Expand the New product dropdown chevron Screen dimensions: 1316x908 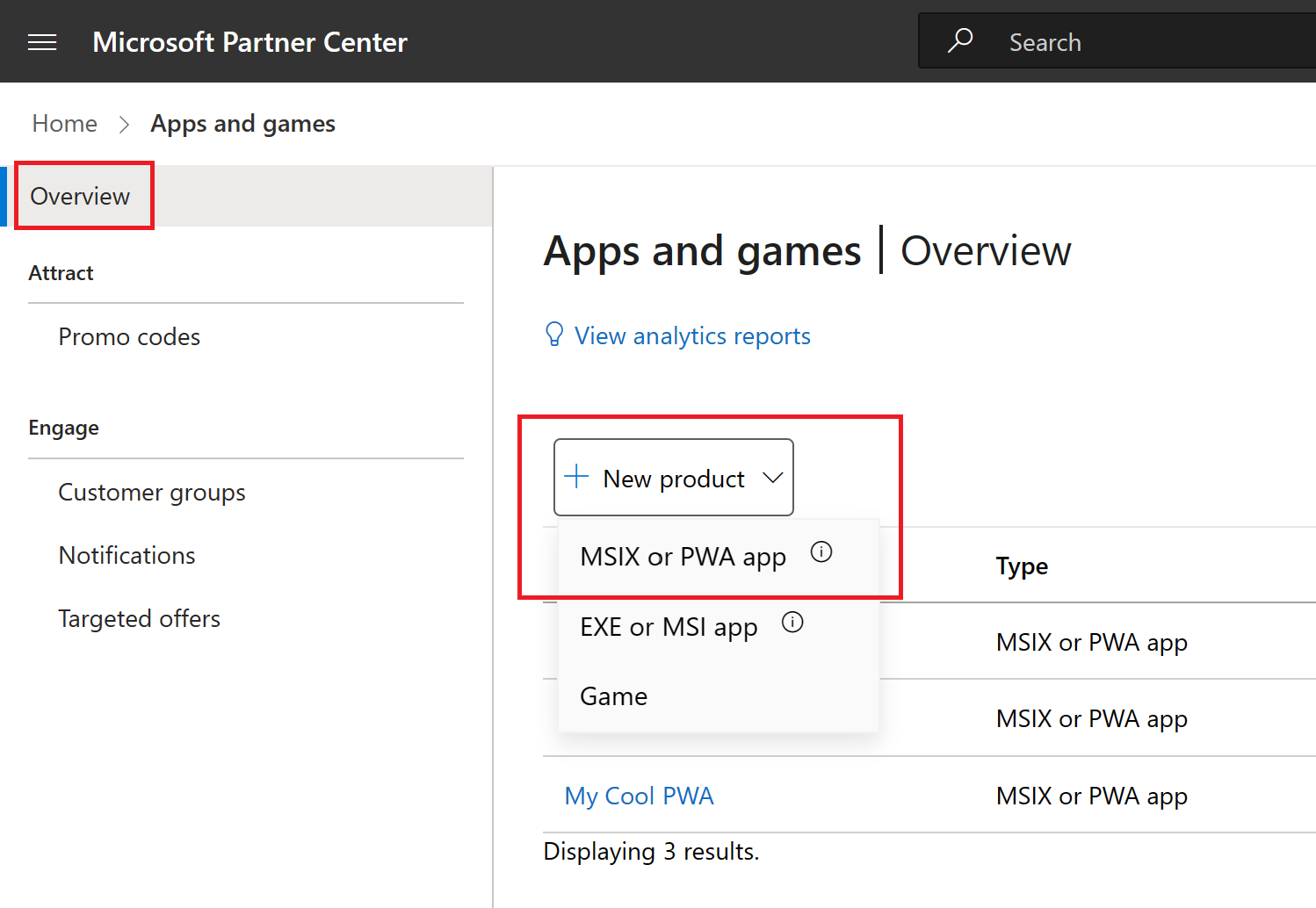point(773,477)
